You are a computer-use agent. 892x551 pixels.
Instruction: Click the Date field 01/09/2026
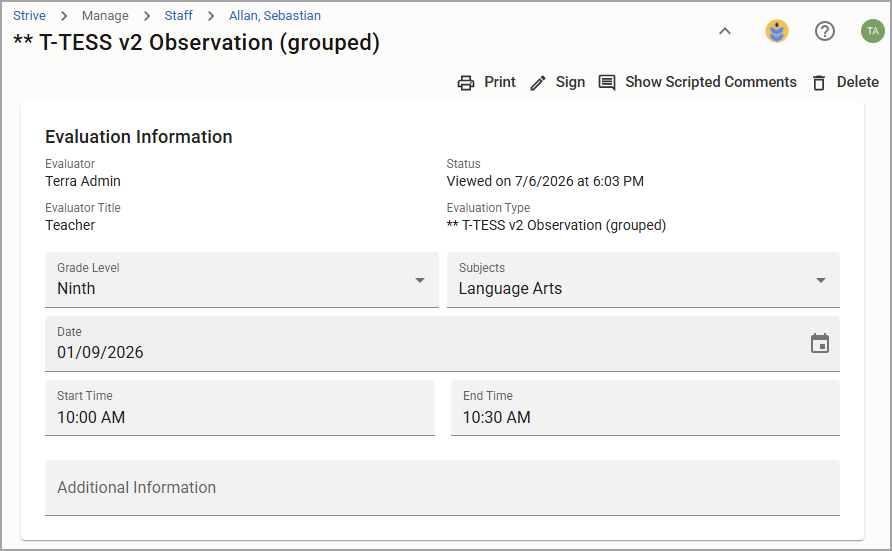click(442, 344)
